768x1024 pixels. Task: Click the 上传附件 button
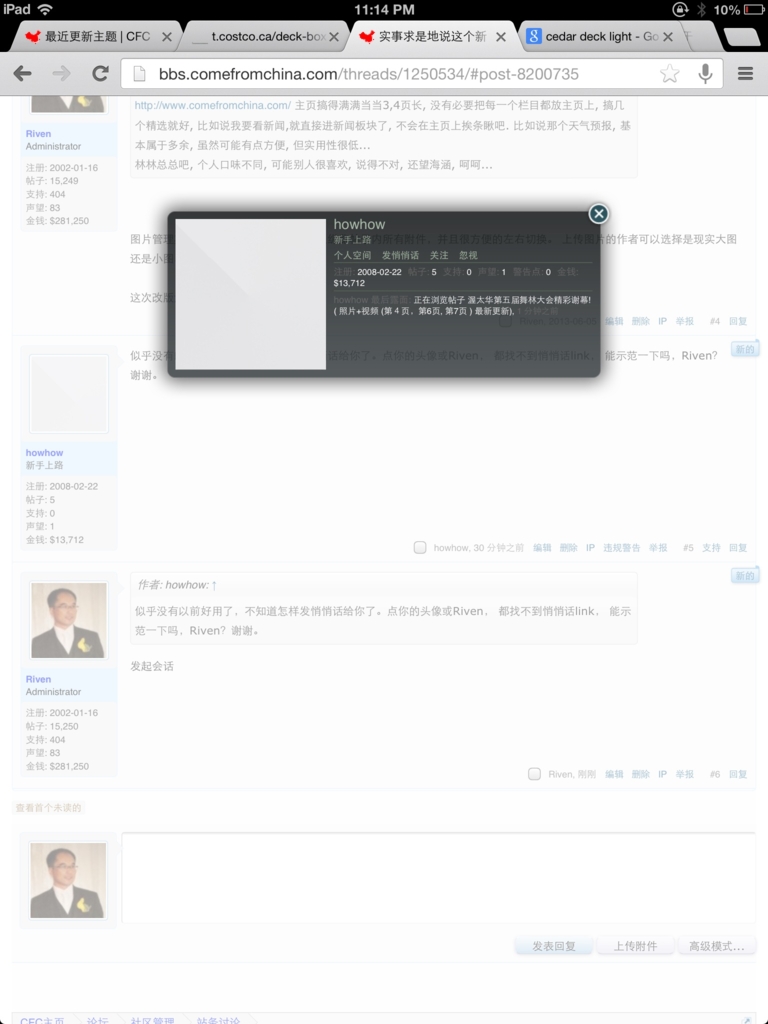point(635,946)
